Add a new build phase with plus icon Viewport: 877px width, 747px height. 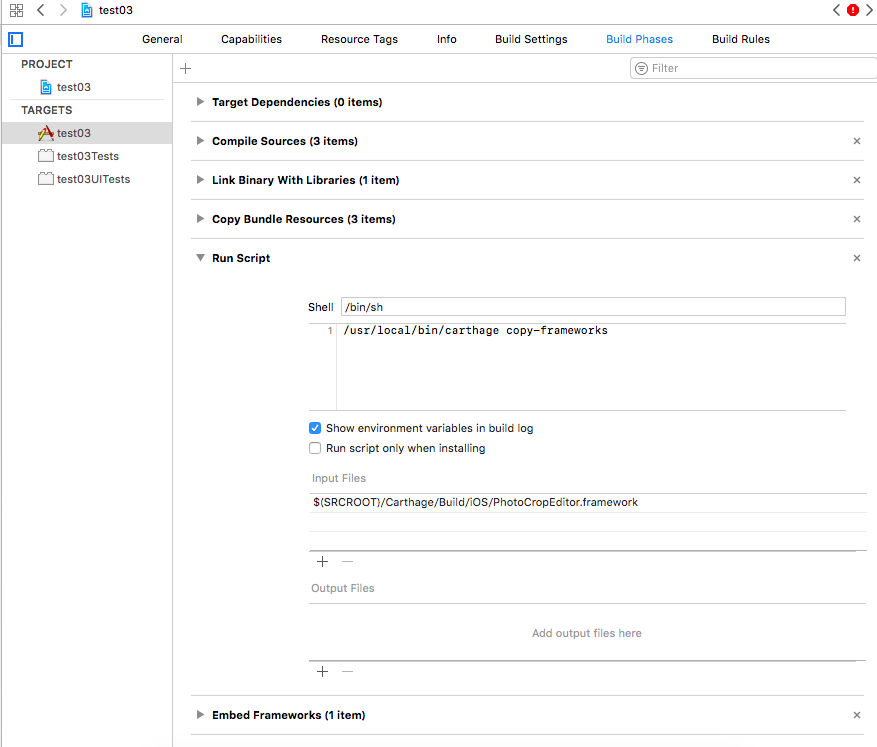pyautogui.click(x=185, y=68)
